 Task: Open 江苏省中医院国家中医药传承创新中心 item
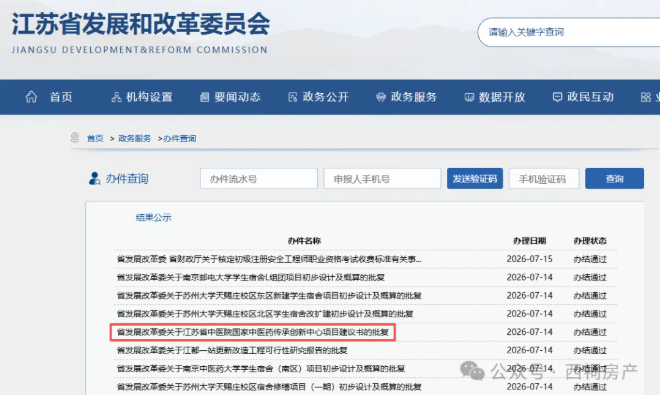[252, 332]
